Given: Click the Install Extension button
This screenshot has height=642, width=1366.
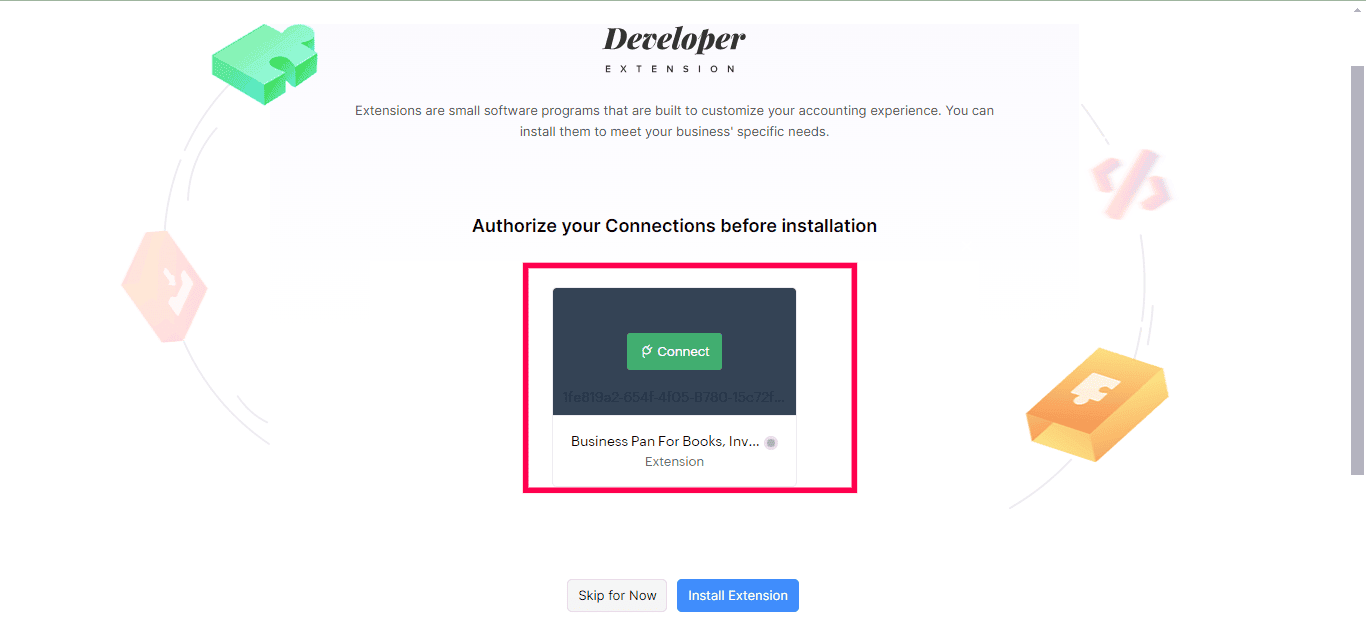Looking at the screenshot, I should (738, 595).
